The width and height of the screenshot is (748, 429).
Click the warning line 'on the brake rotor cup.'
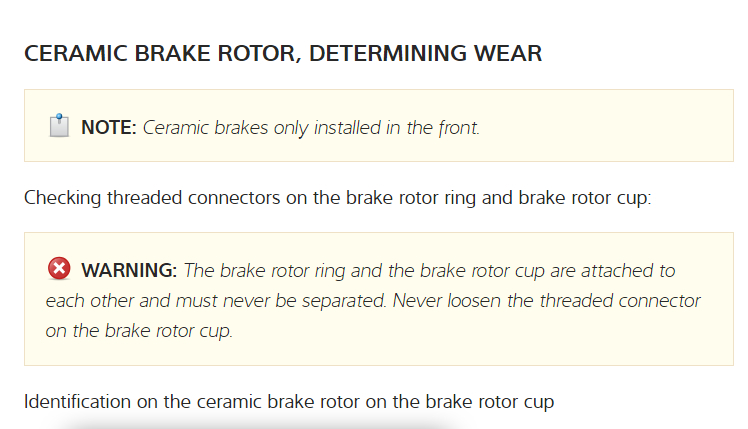[x=139, y=331]
